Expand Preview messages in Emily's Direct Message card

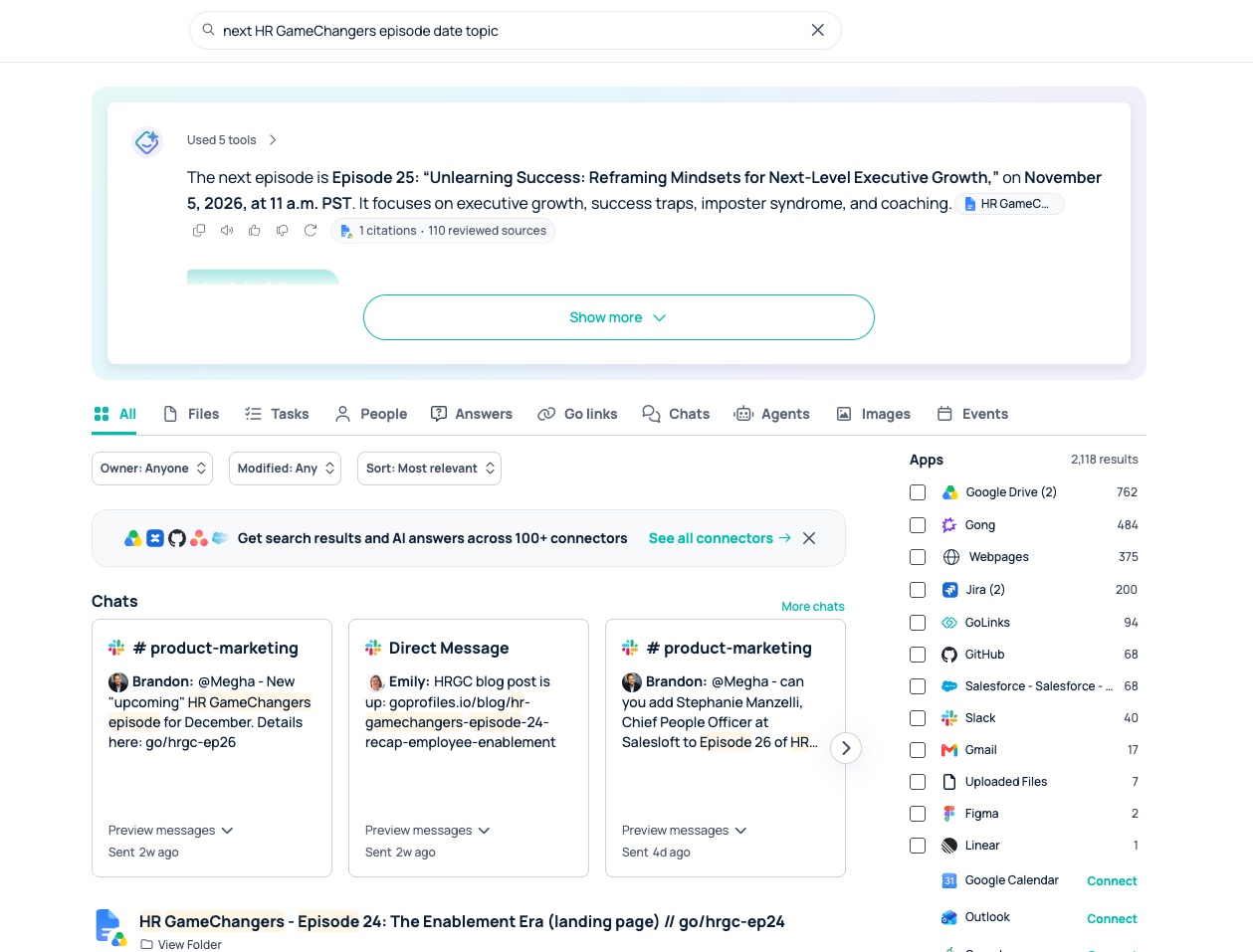pyautogui.click(x=427, y=831)
